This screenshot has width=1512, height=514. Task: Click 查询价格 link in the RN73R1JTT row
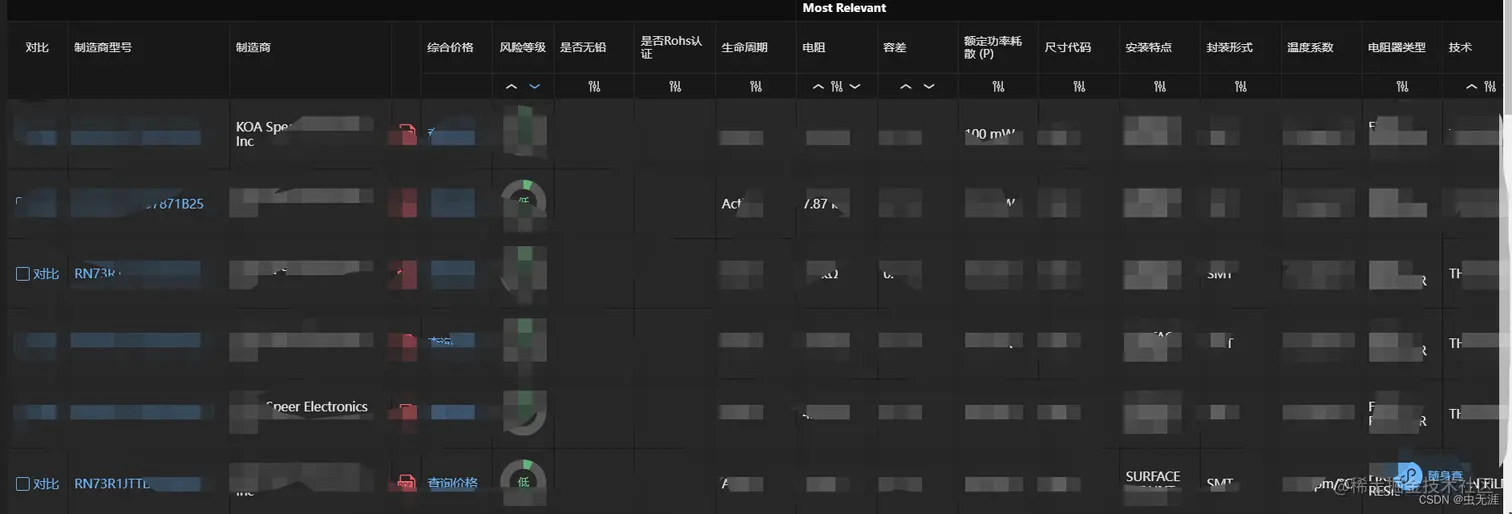(x=452, y=484)
